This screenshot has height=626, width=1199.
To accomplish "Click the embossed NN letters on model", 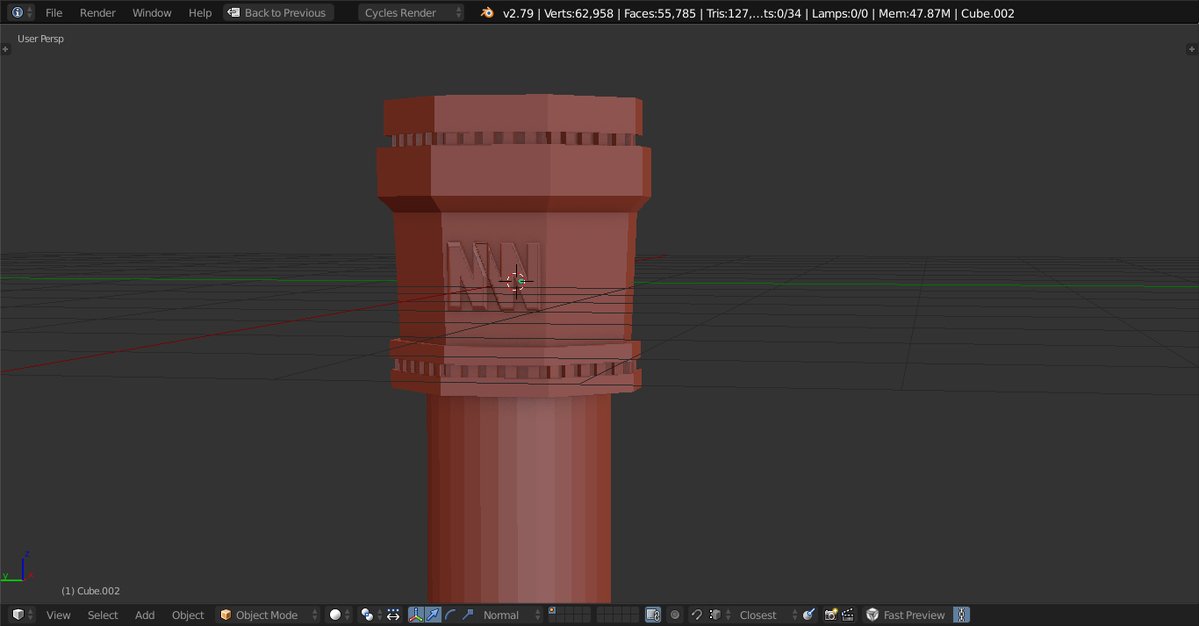I will pos(493,276).
